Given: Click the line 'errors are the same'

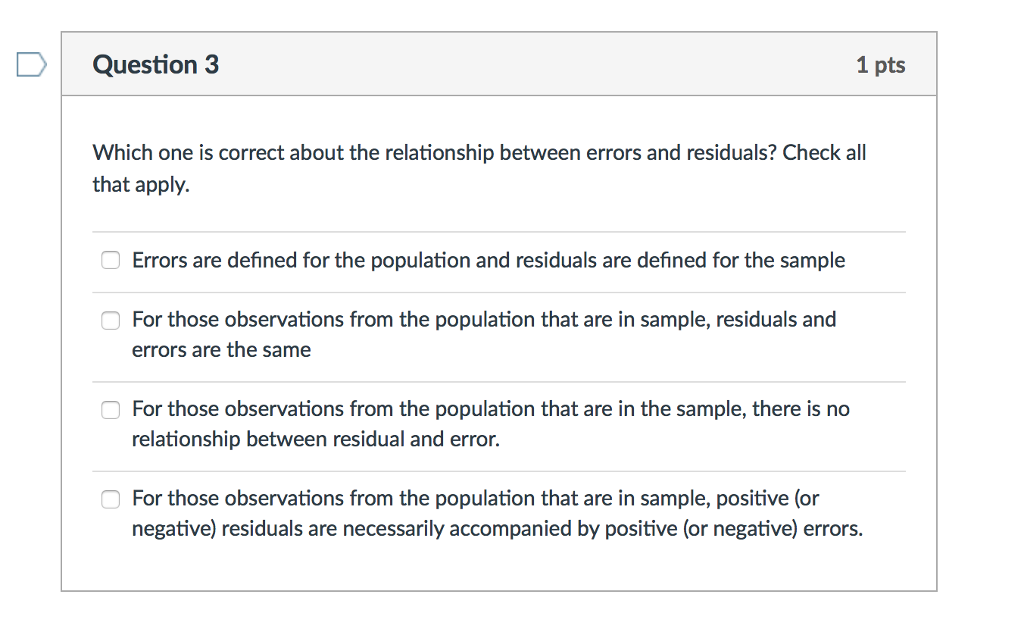Looking at the screenshot, I should point(221,350).
